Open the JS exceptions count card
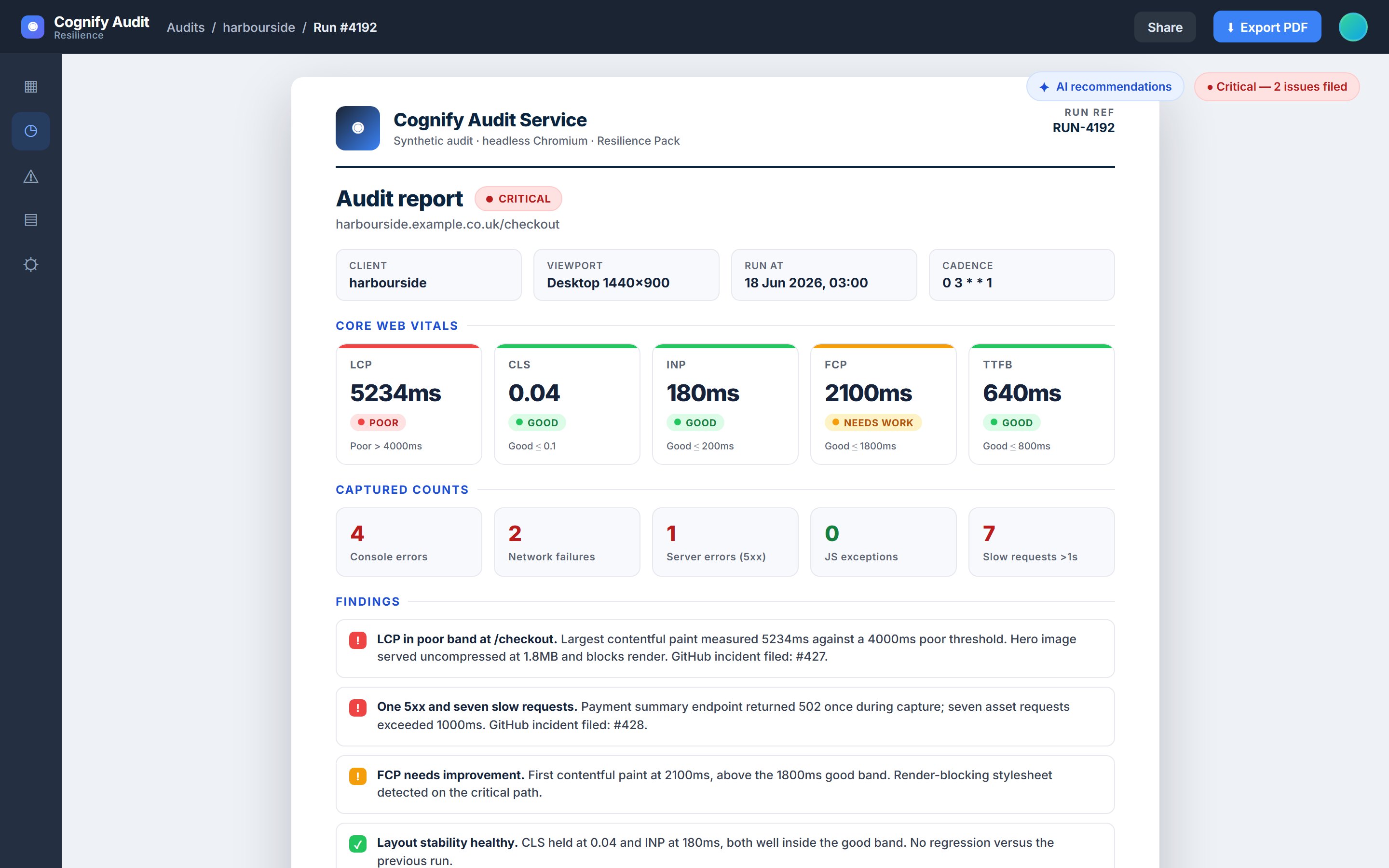 [884, 542]
